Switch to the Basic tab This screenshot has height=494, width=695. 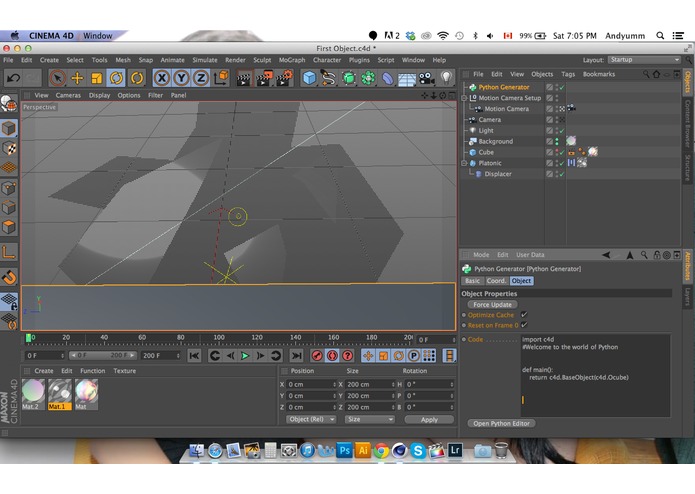point(472,281)
